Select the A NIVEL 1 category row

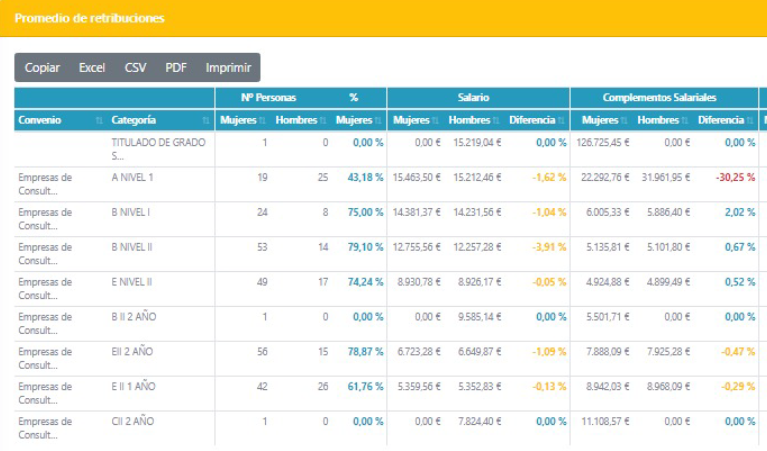pos(134,177)
